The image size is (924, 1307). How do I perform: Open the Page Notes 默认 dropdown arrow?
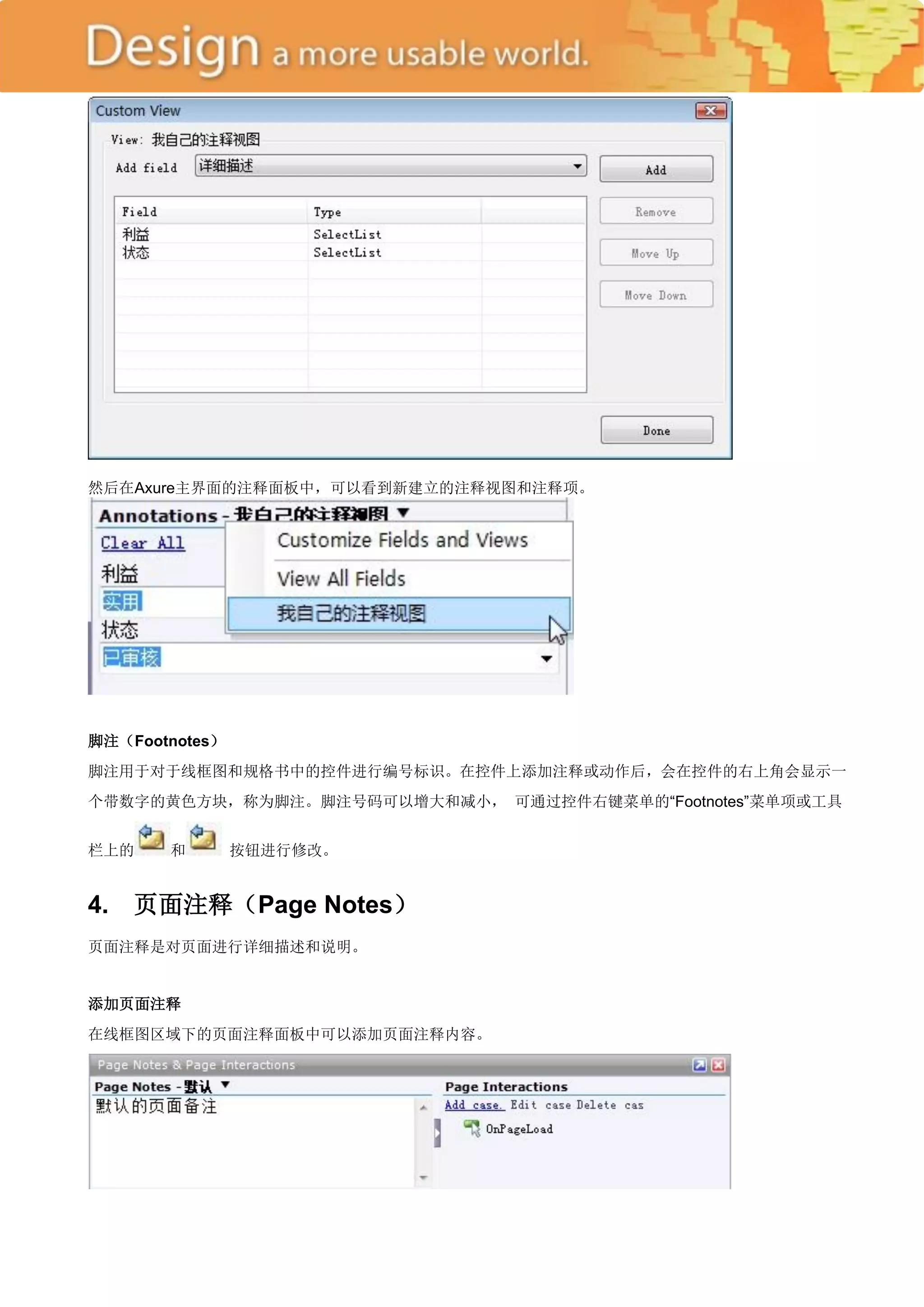[225, 1085]
